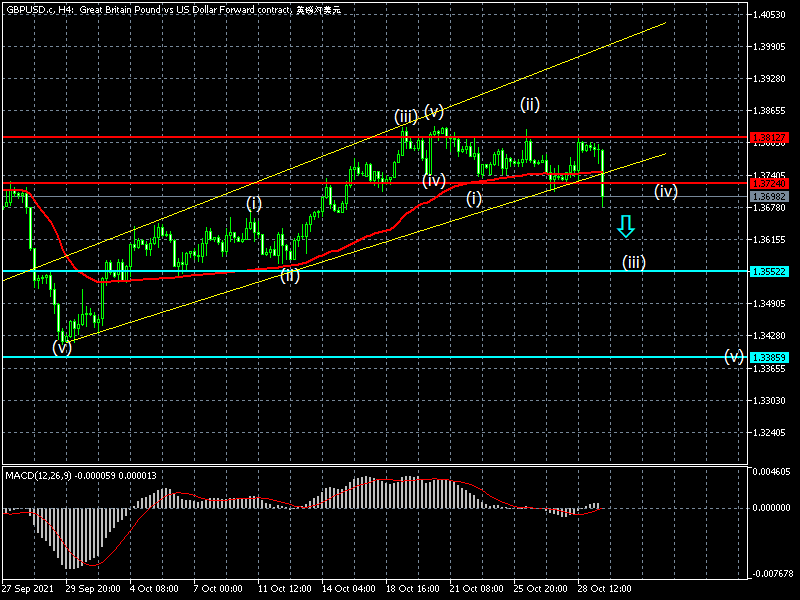Click the 1.40530 price scale label
Viewport: 800px width, 600px height.
coord(769,15)
